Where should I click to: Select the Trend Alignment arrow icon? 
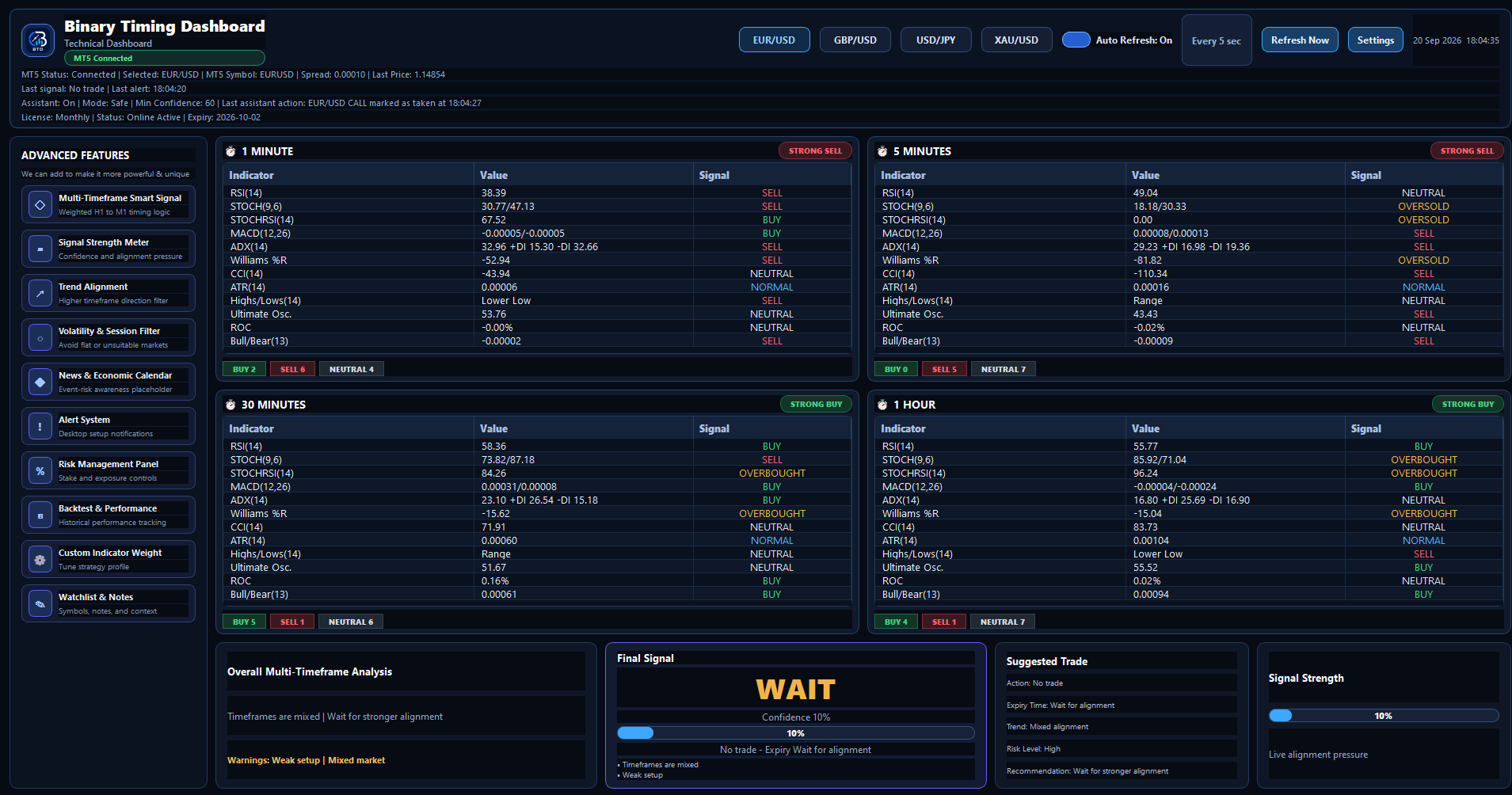pos(40,293)
